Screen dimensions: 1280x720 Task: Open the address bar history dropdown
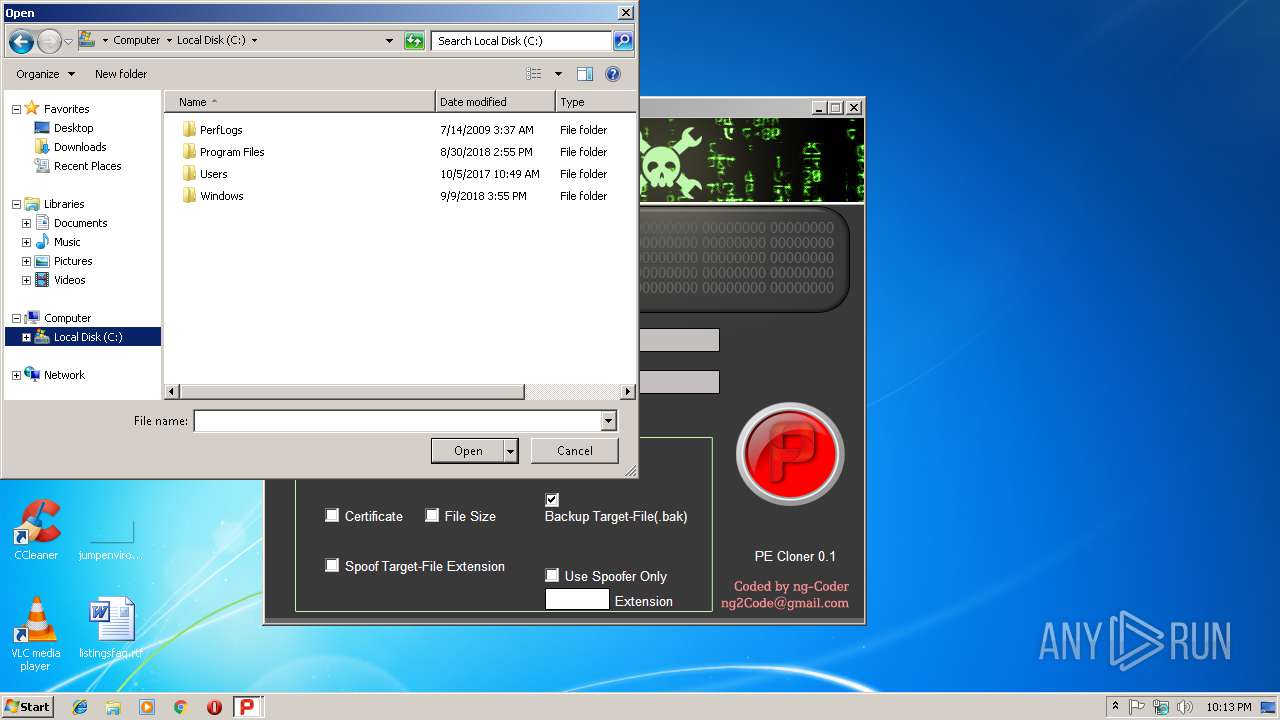click(x=389, y=41)
